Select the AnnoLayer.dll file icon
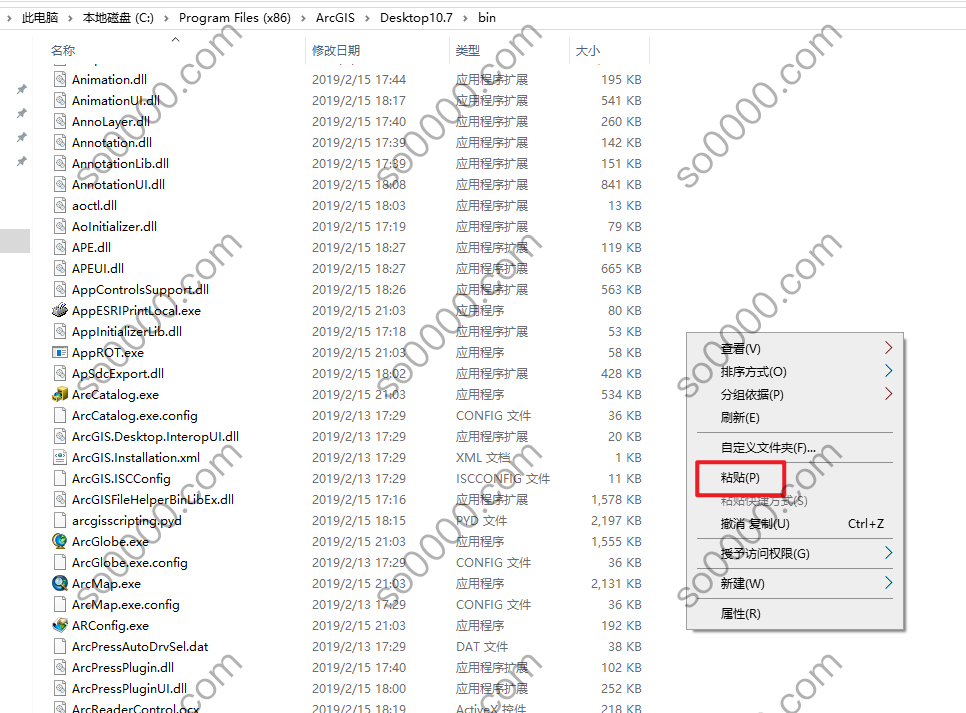The height and width of the screenshot is (713, 966). 60,121
